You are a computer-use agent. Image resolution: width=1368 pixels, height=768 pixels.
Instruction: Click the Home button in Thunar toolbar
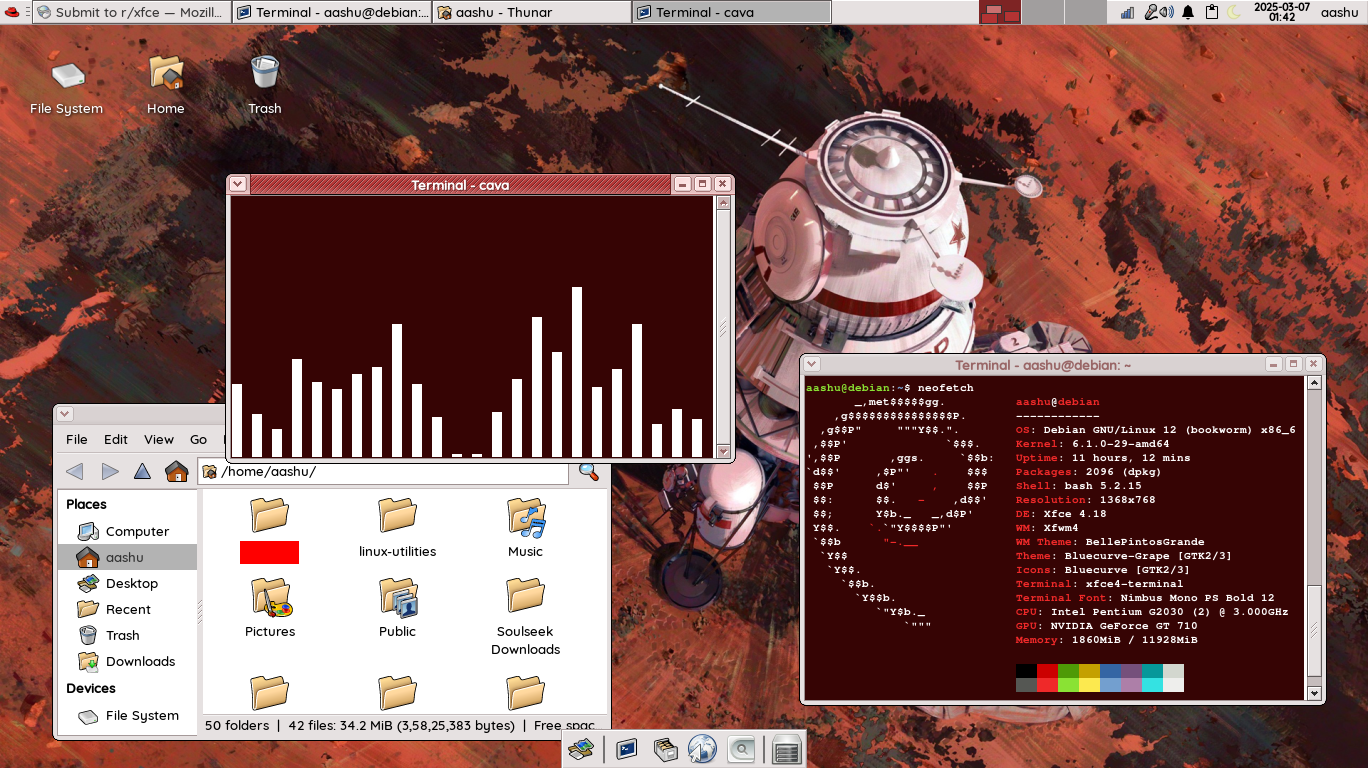pos(177,472)
